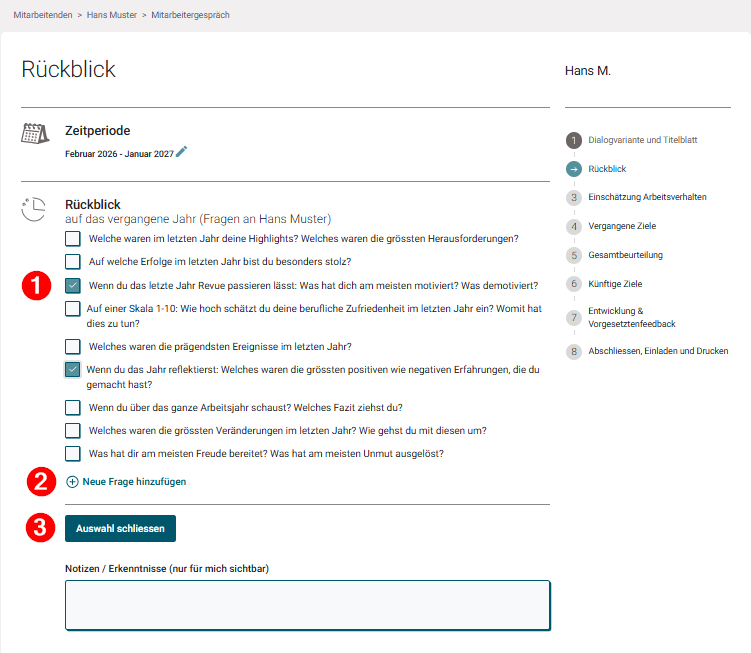Click the clock icon beside Rückblick heading
The height and width of the screenshot is (653, 751).
(34, 209)
